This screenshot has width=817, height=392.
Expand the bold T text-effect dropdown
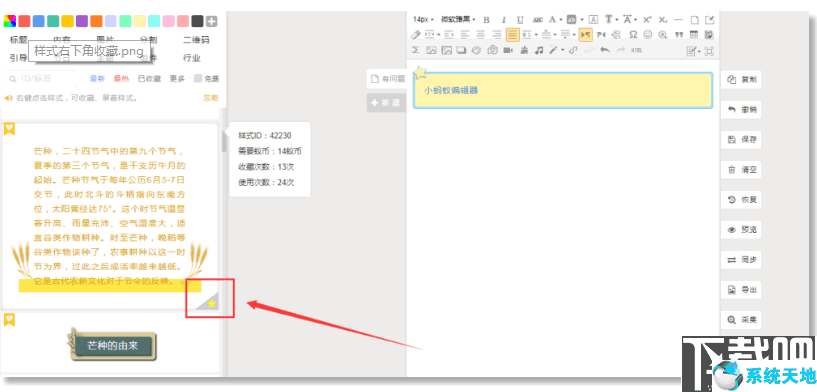tap(617, 20)
